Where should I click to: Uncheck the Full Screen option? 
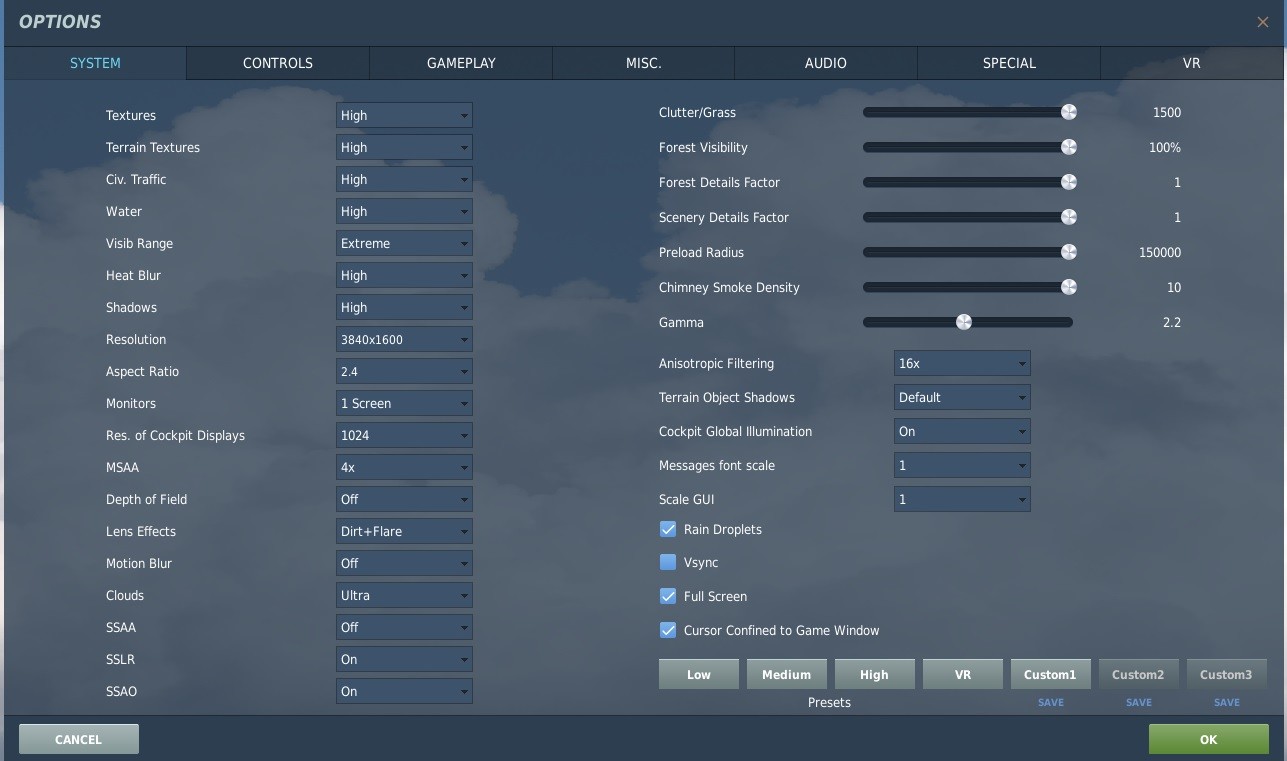click(x=668, y=596)
